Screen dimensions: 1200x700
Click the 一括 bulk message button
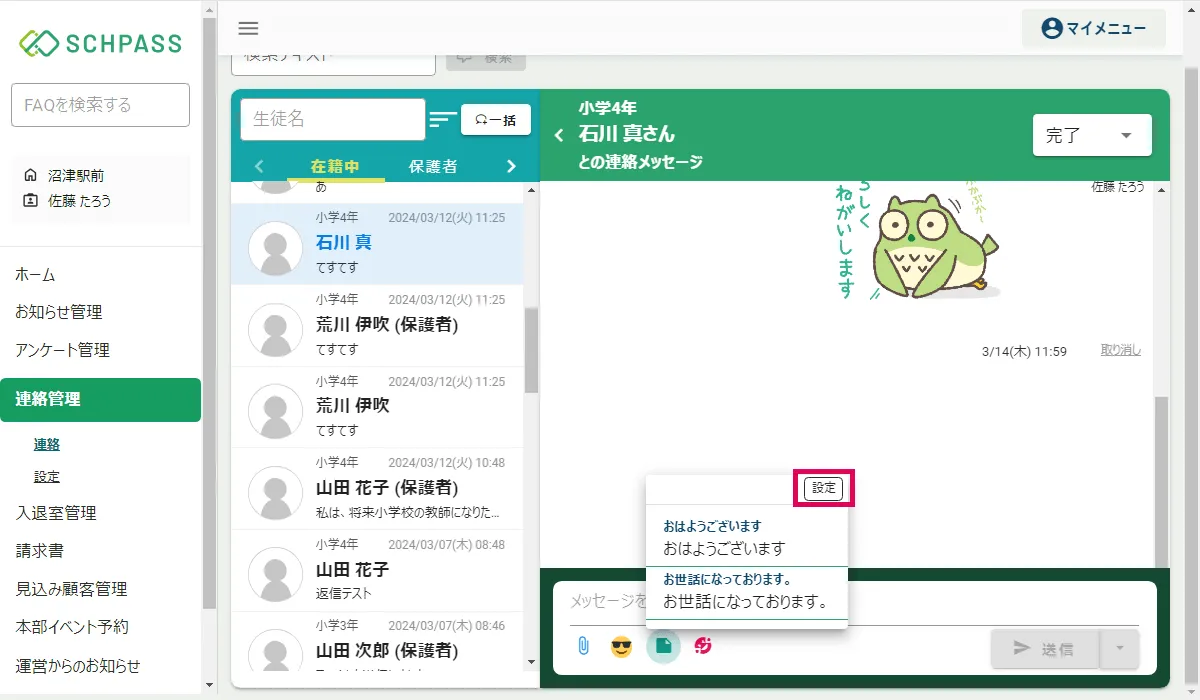(x=496, y=119)
